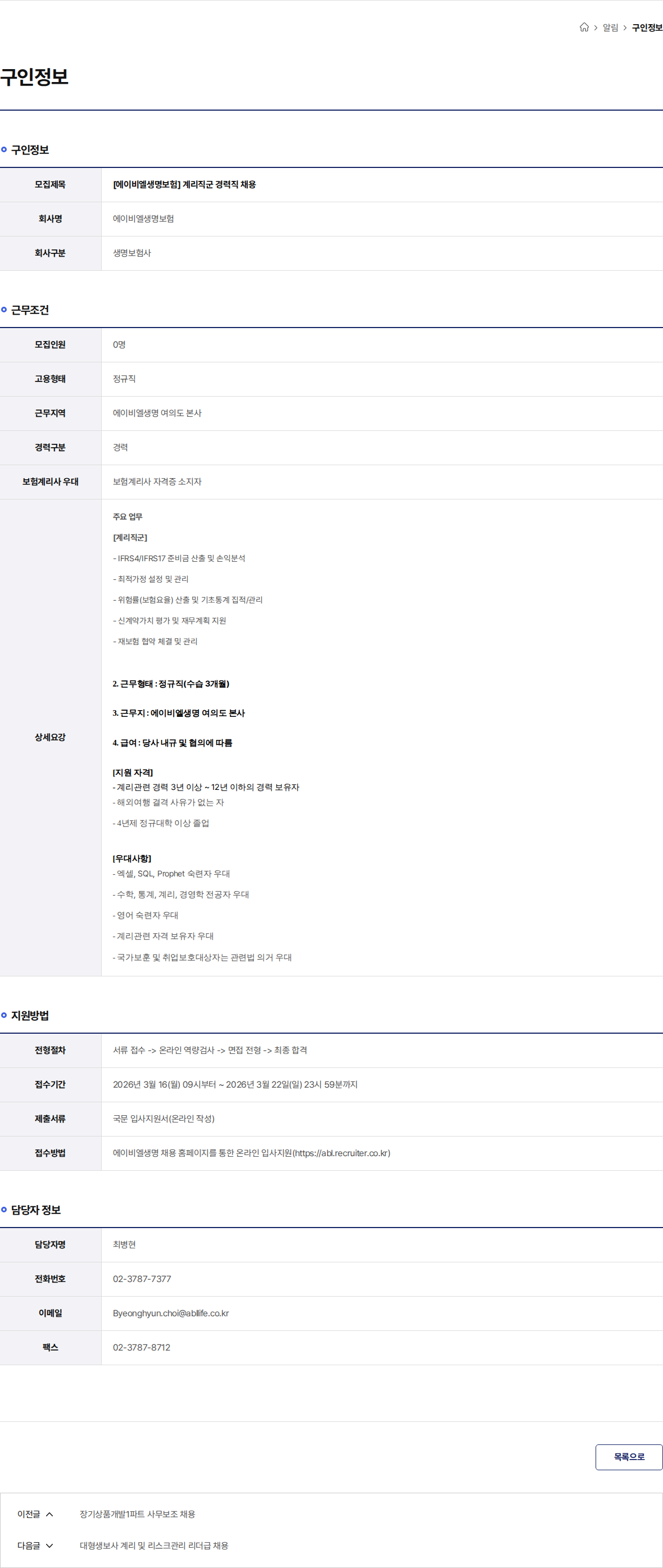Open the 알림 breadcrumb link
This screenshot has width=663, height=1568.
610,28
